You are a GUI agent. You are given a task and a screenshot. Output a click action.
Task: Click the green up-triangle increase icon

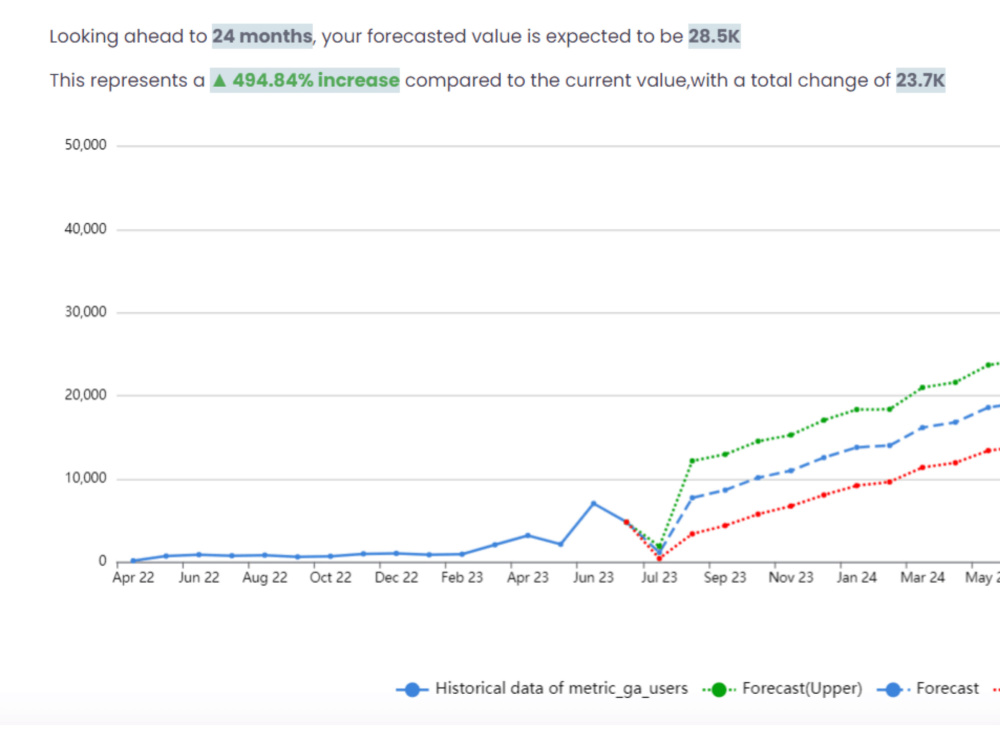coord(219,80)
